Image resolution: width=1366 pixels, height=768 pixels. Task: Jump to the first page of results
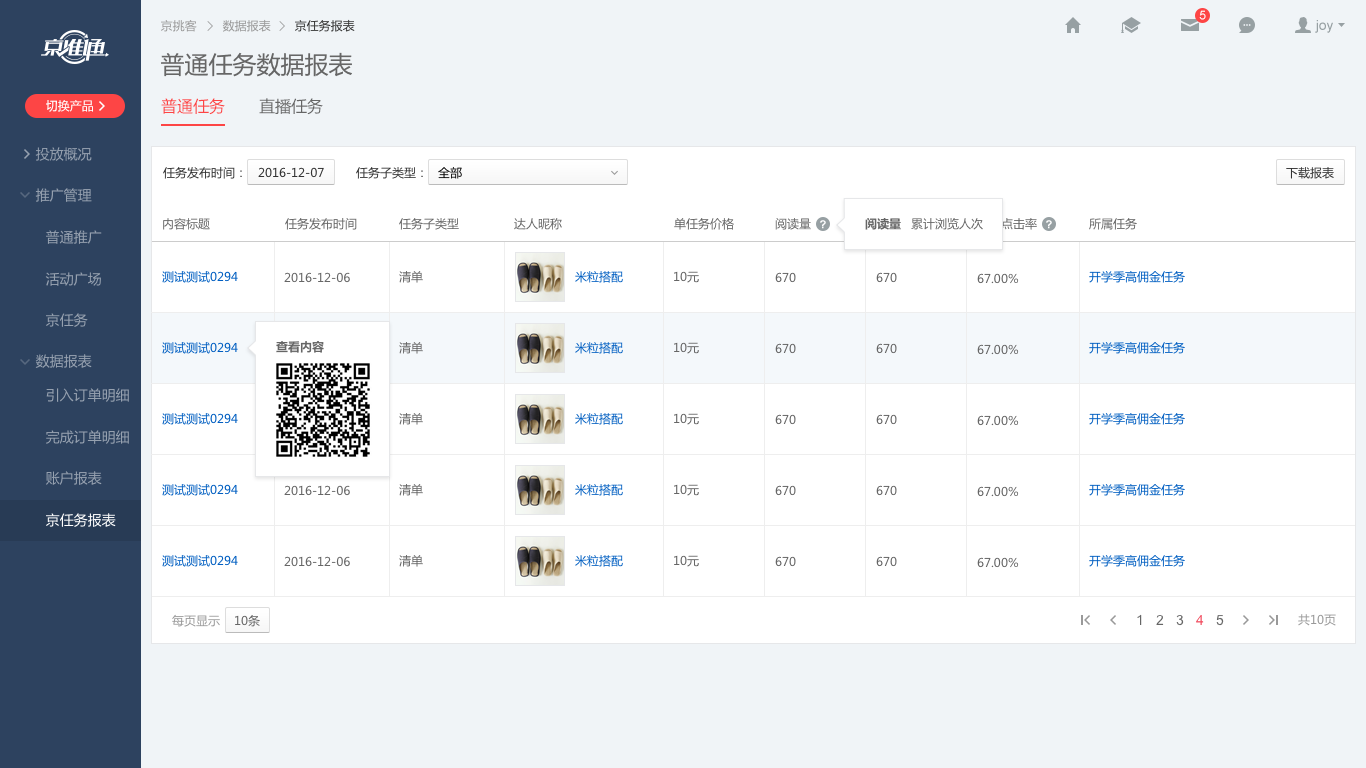tap(1085, 620)
